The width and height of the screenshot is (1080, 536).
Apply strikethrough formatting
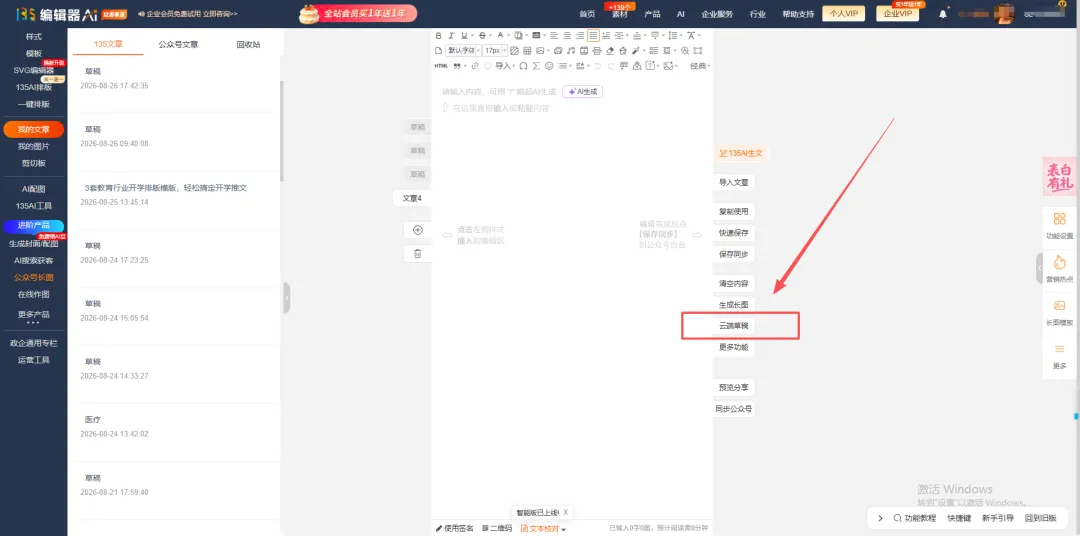[482, 36]
